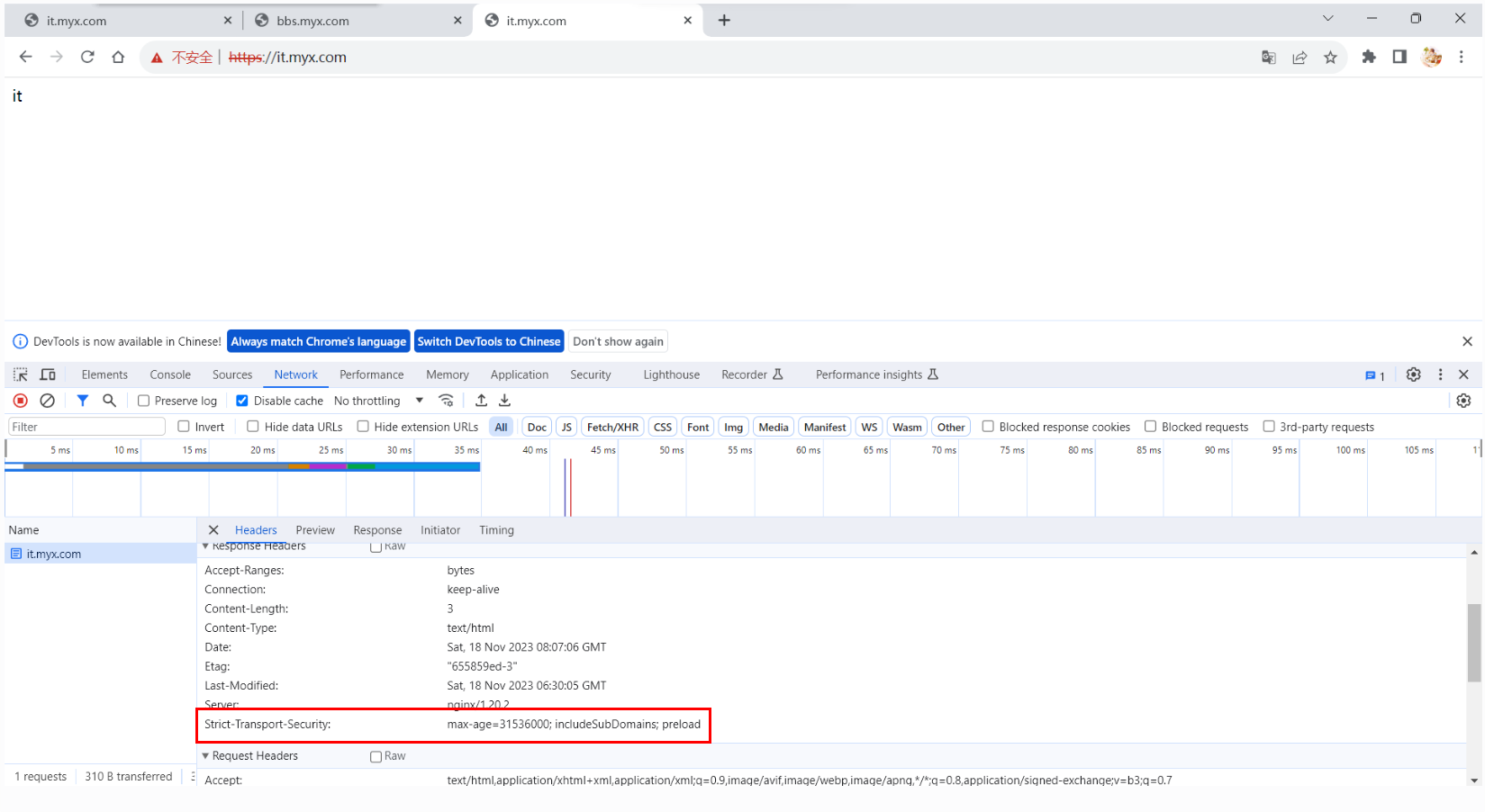Stop recording the network log

[21, 401]
